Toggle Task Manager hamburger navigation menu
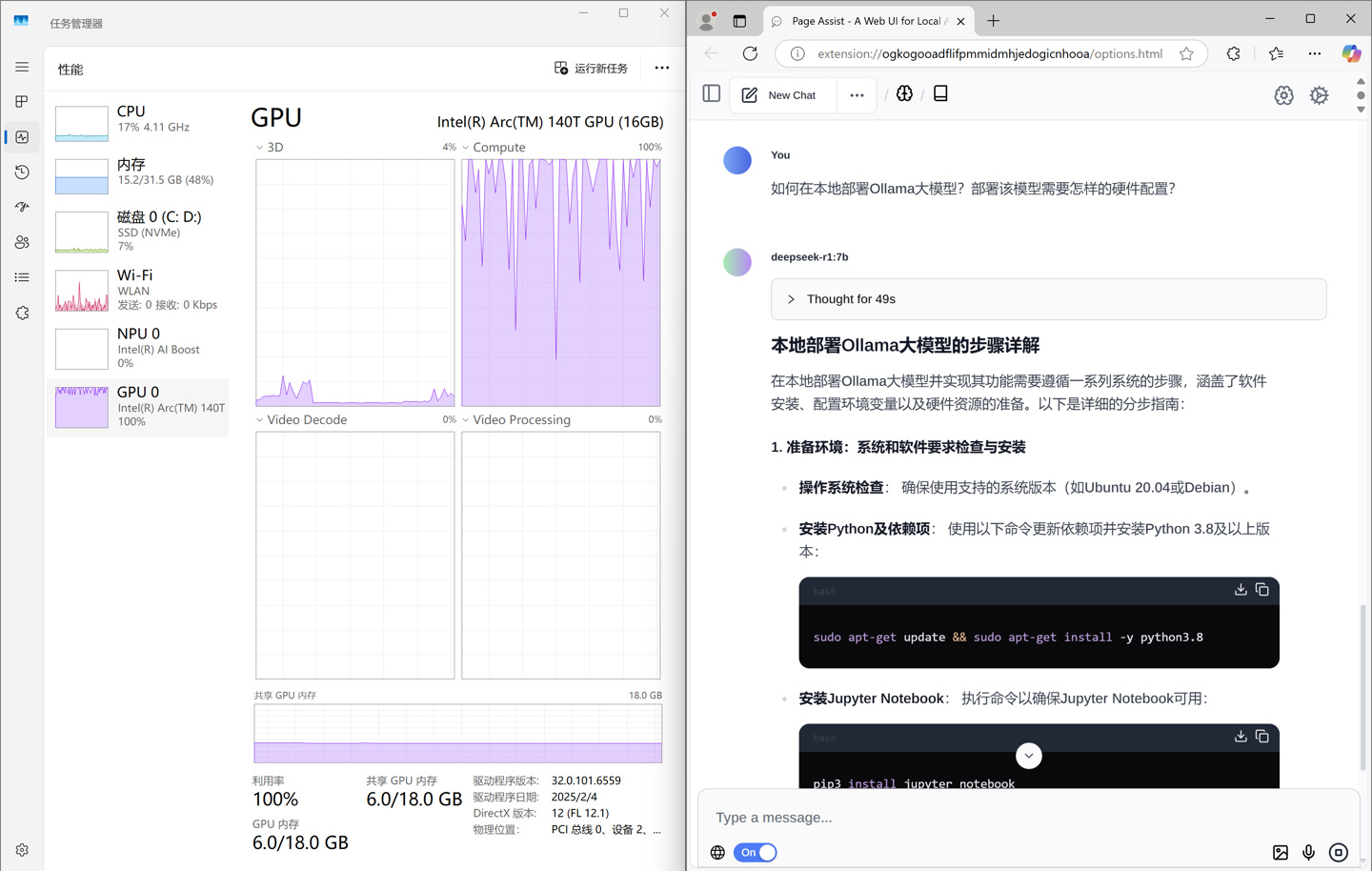The image size is (1372, 871). pyautogui.click(x=22, y=68)
